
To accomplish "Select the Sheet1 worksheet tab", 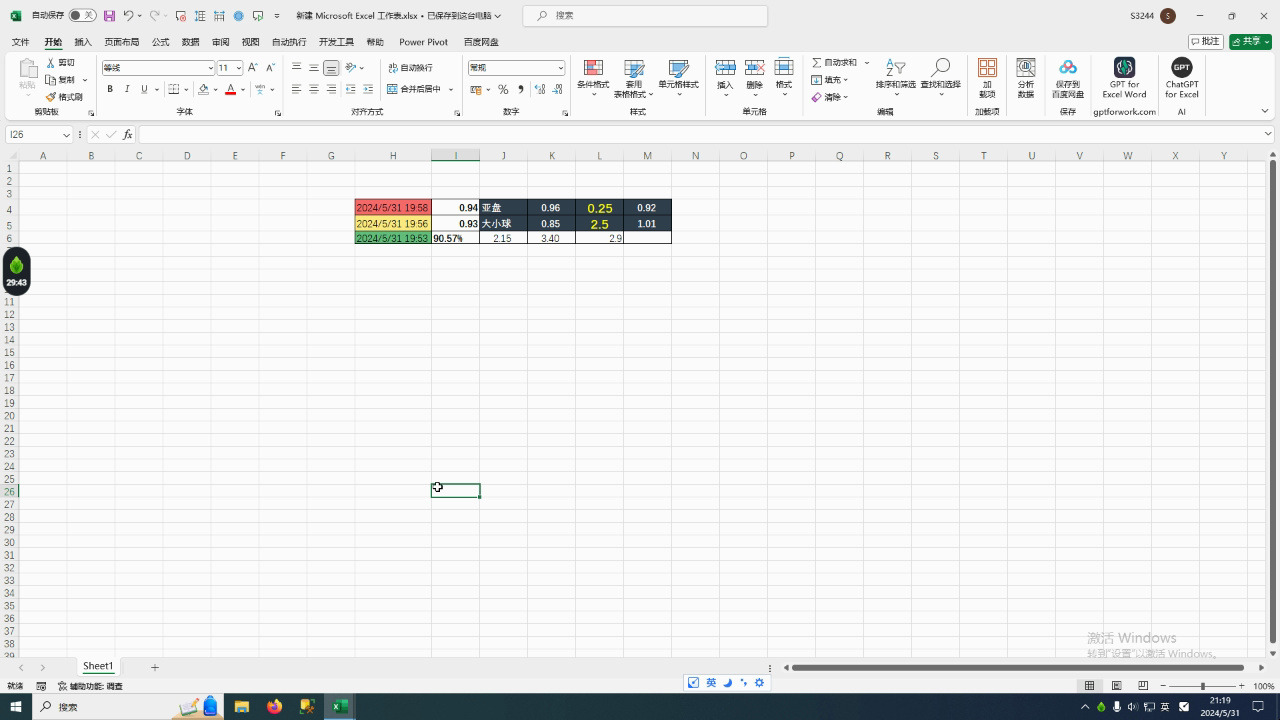I will click(x=98, y=666).
